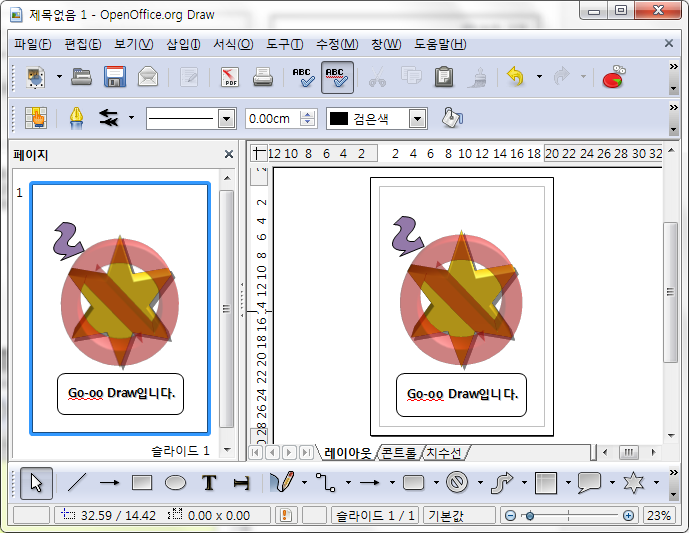Open the 편집 menu
The height and width of the screenshot is (533, 689).
tap(83, 44)
